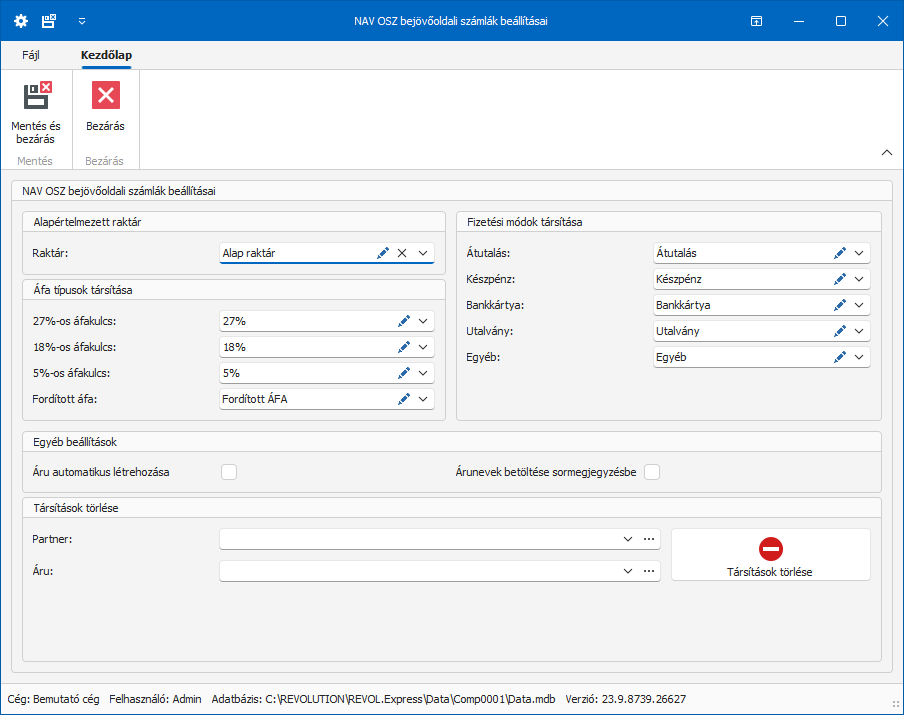Edit the 5%-os áfakulcs pencil icon
Image resolution: width=904 pixels, height=715 pixels.
pyautogui.click(x=404, y=373)
